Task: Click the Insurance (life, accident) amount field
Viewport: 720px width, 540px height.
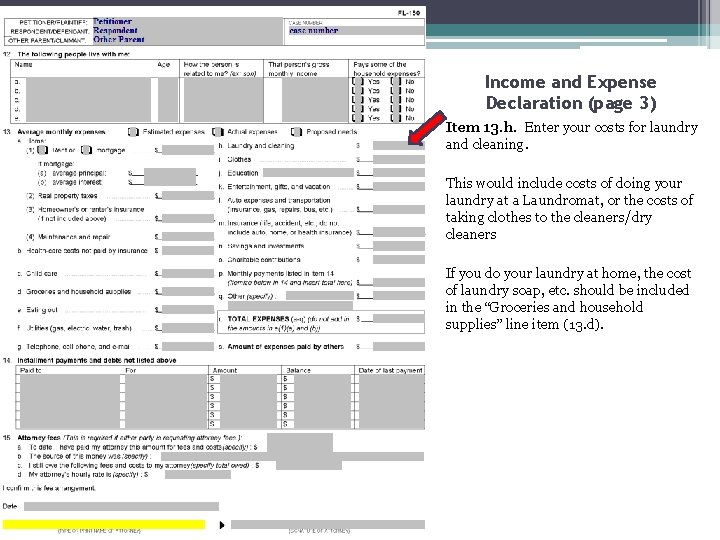Action: 399,232
